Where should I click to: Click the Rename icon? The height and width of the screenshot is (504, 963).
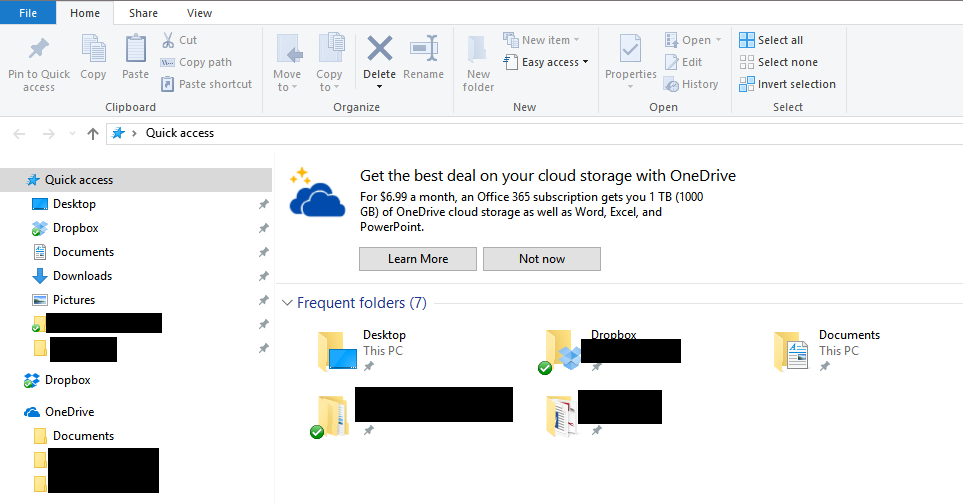(424, 48)
